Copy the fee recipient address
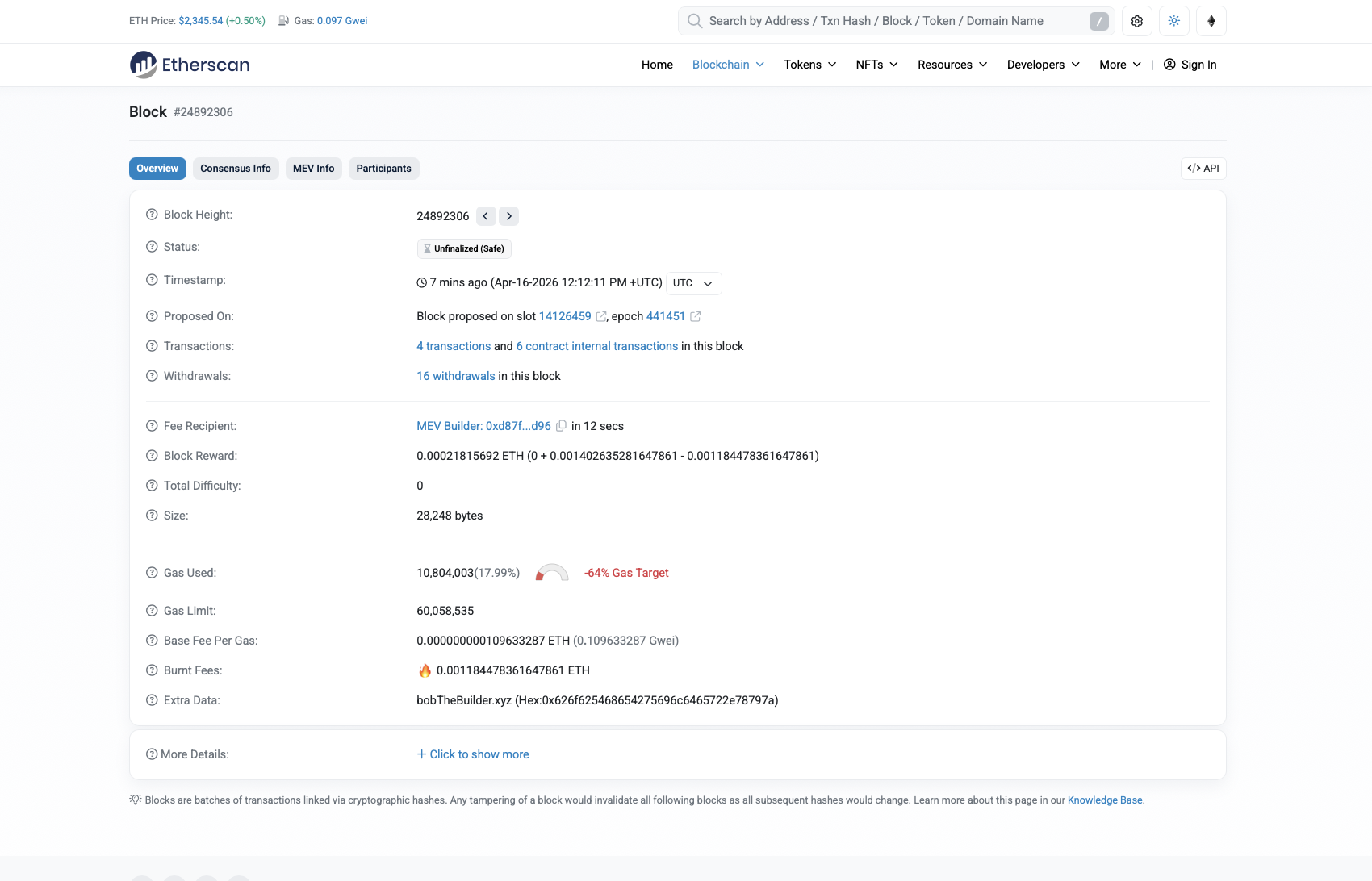Screen dimensions: 1372x881 click(x=561, y=426)
